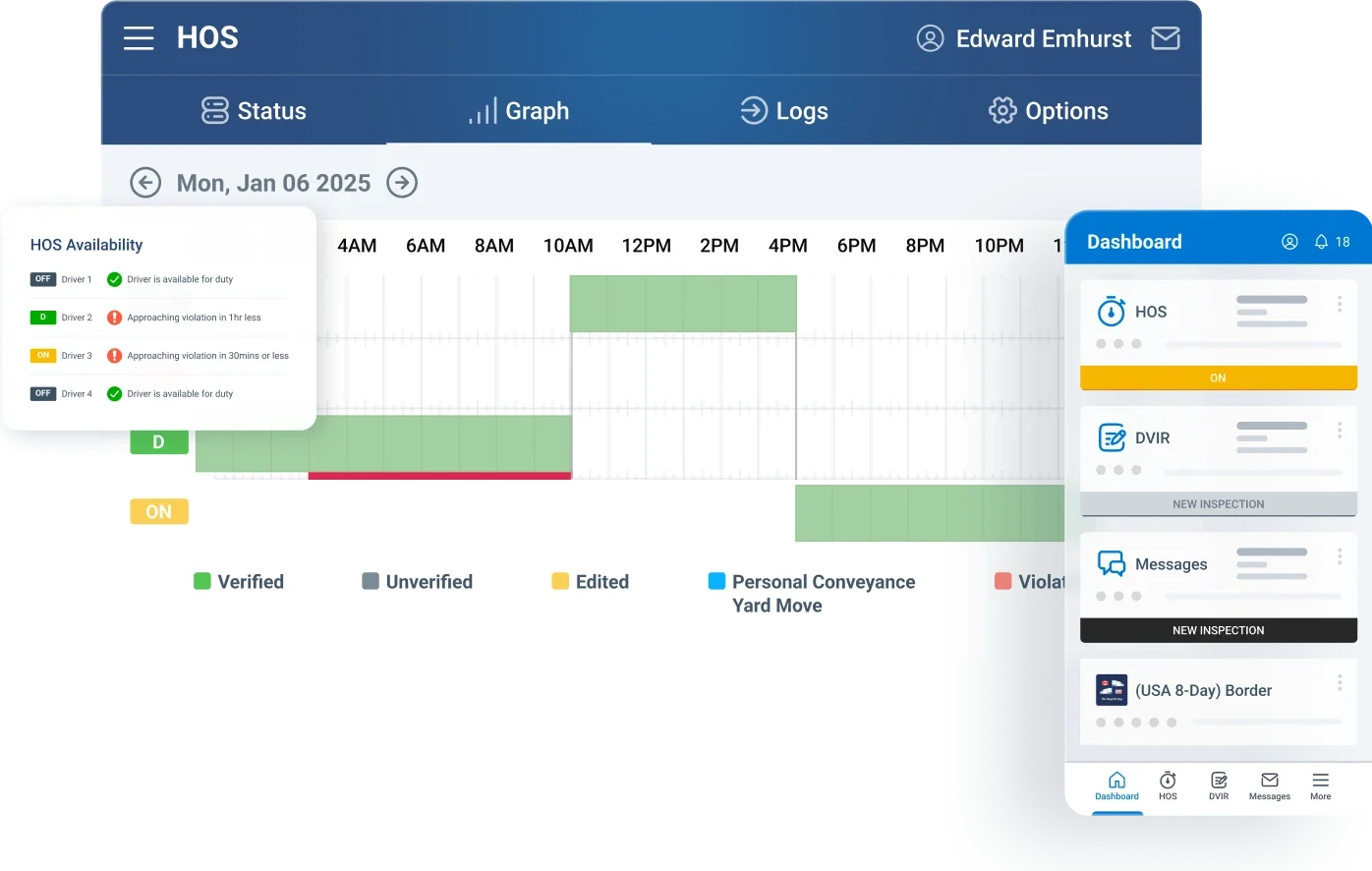Click the notification bell showing 18 alerts

(x=1321, y=241)
